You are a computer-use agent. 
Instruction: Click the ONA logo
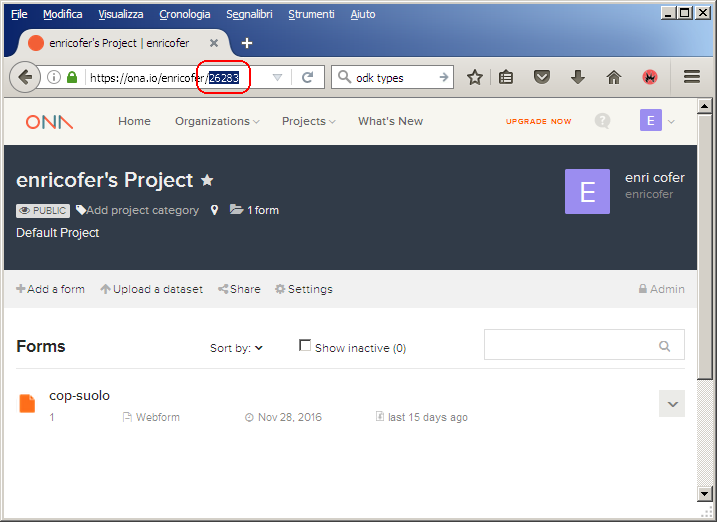click(49, 122)
